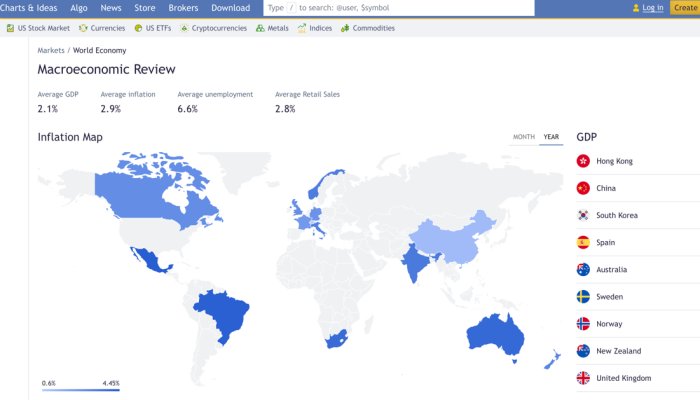The height and width of the screenshot is (400, 700).
Task: Click the United Kingdom flag icon
Action: coord(583,378)
